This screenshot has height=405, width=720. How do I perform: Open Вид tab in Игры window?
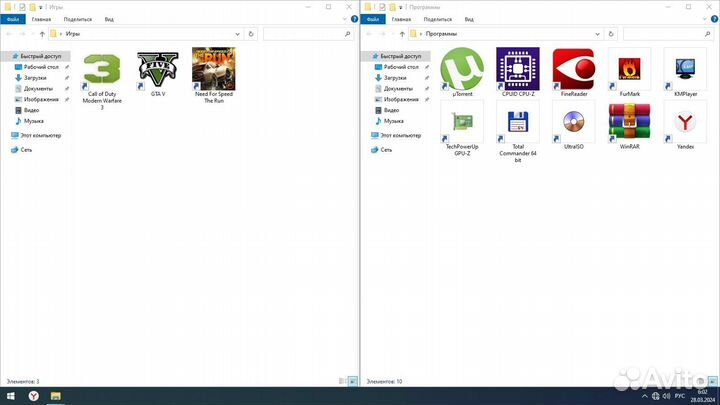point(109,19)
